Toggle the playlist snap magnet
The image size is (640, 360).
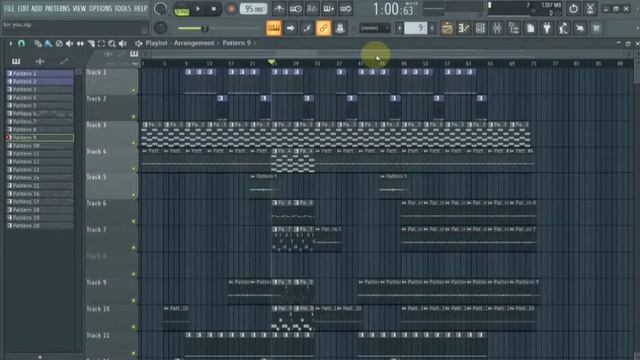point(21,43)
